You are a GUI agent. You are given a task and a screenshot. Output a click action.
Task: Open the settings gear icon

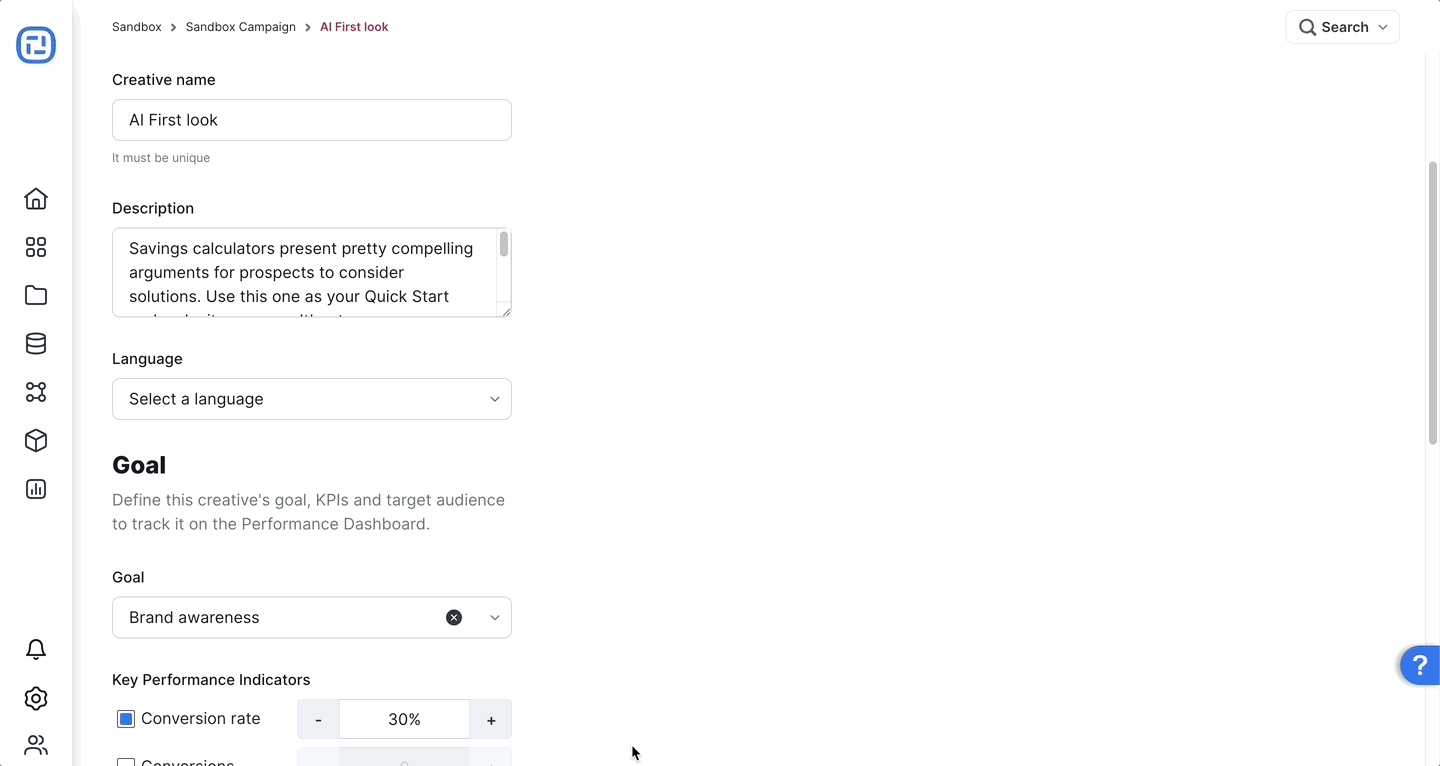36,698
